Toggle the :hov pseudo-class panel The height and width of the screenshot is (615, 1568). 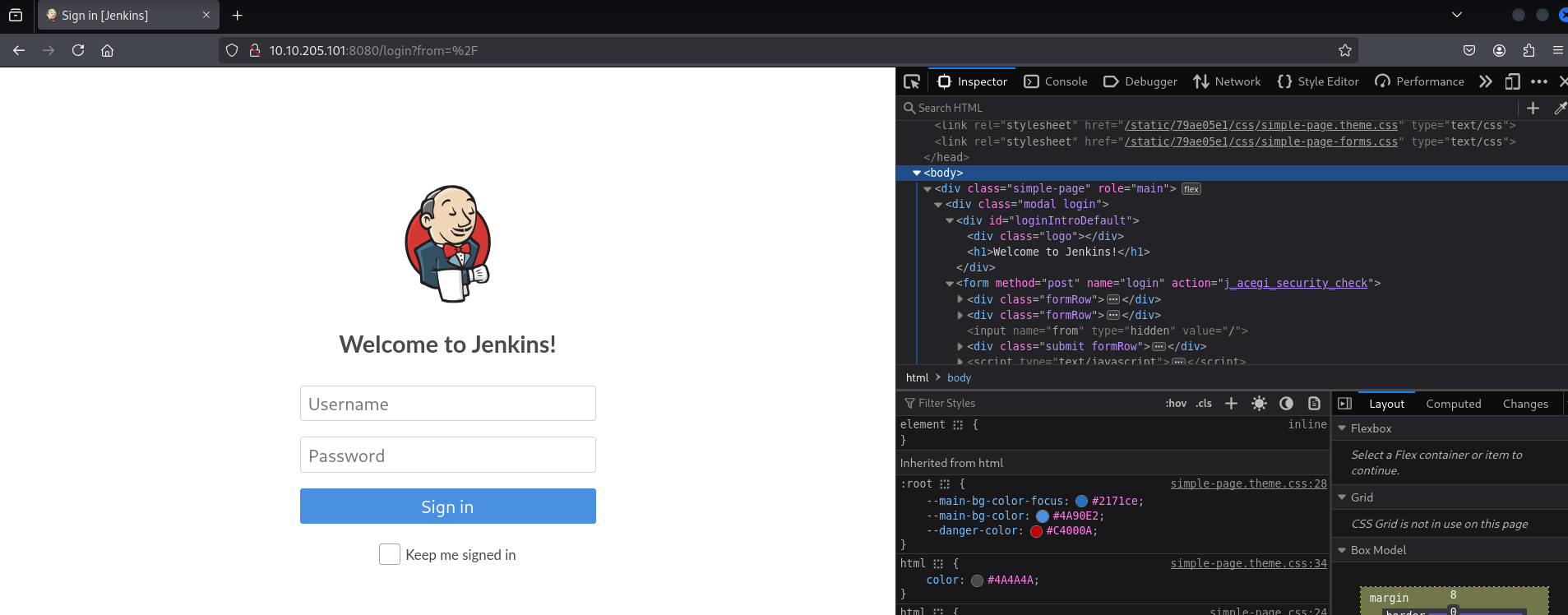(x=1176, y=403)
